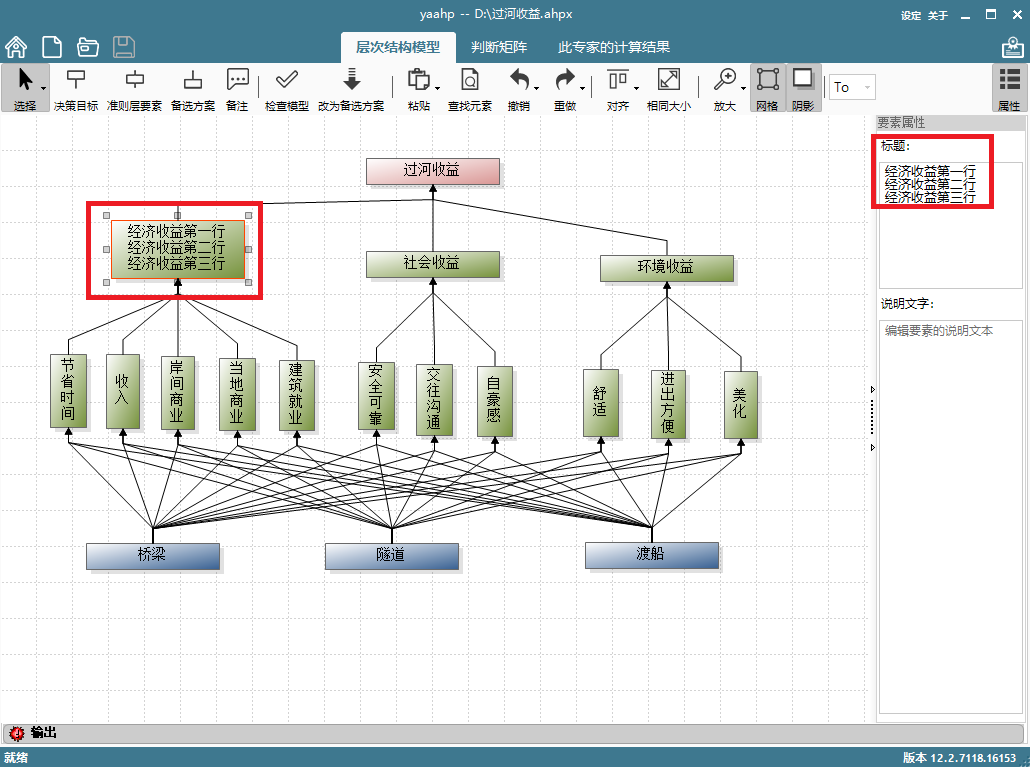1030x767 pixels.
Task: Pick the 准则层要素 criteria tool
Action: coord(134,89)
